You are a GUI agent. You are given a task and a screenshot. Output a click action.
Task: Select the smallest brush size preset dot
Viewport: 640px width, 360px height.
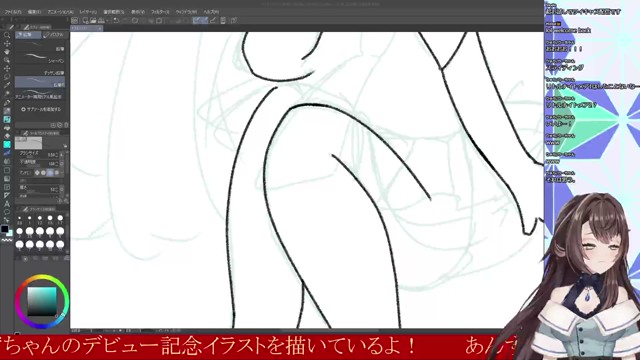tap(19, 218)
